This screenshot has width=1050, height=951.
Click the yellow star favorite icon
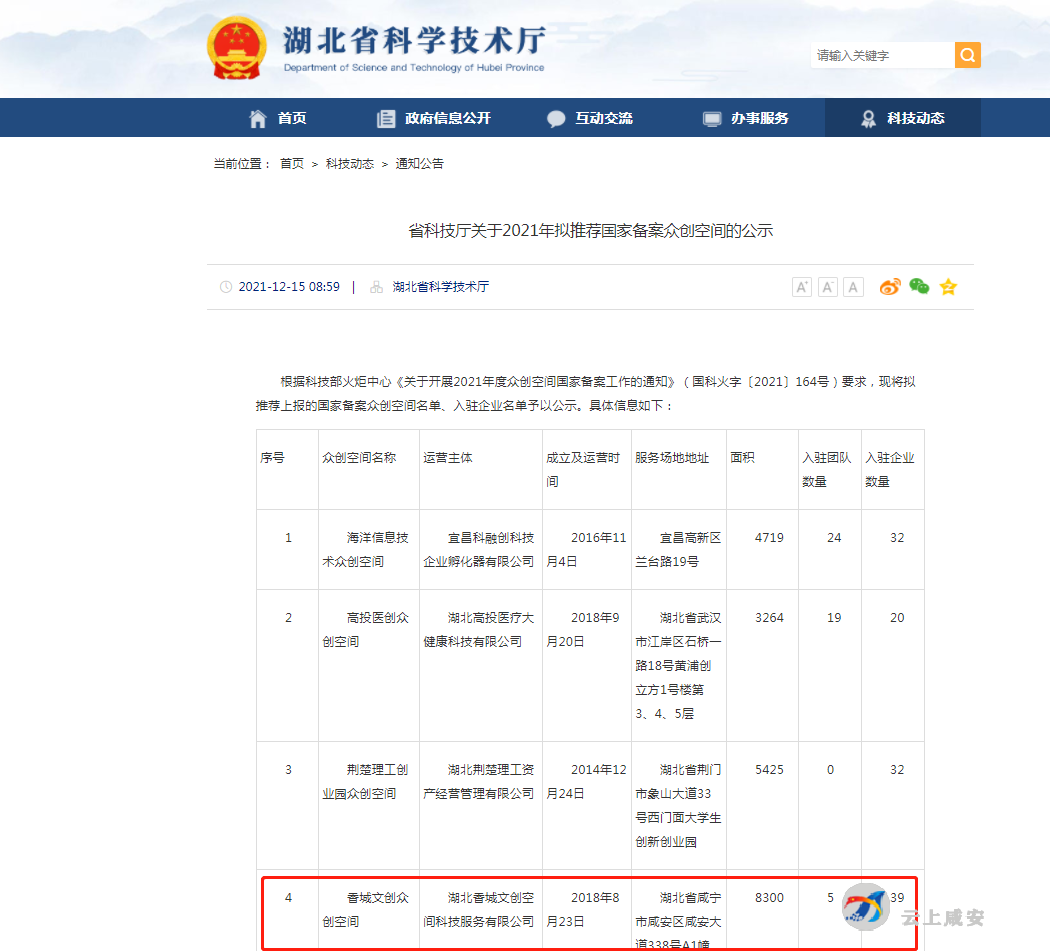point(948,287)
